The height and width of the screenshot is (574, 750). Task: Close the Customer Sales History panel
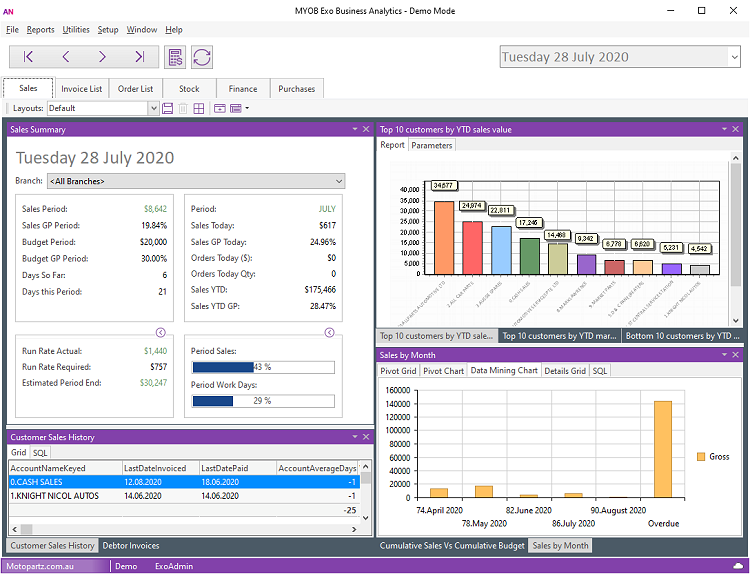point(366,437)
